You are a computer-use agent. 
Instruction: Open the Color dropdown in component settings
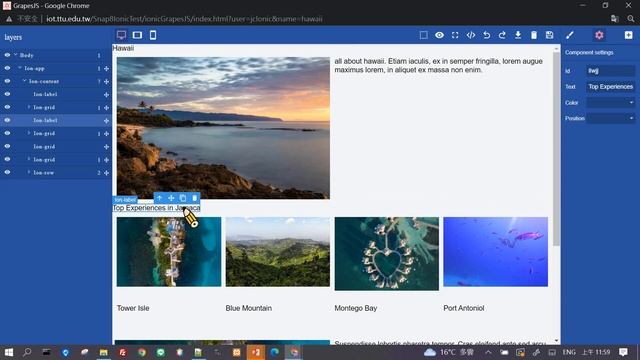pyautogui.click(x=611, y=102)
